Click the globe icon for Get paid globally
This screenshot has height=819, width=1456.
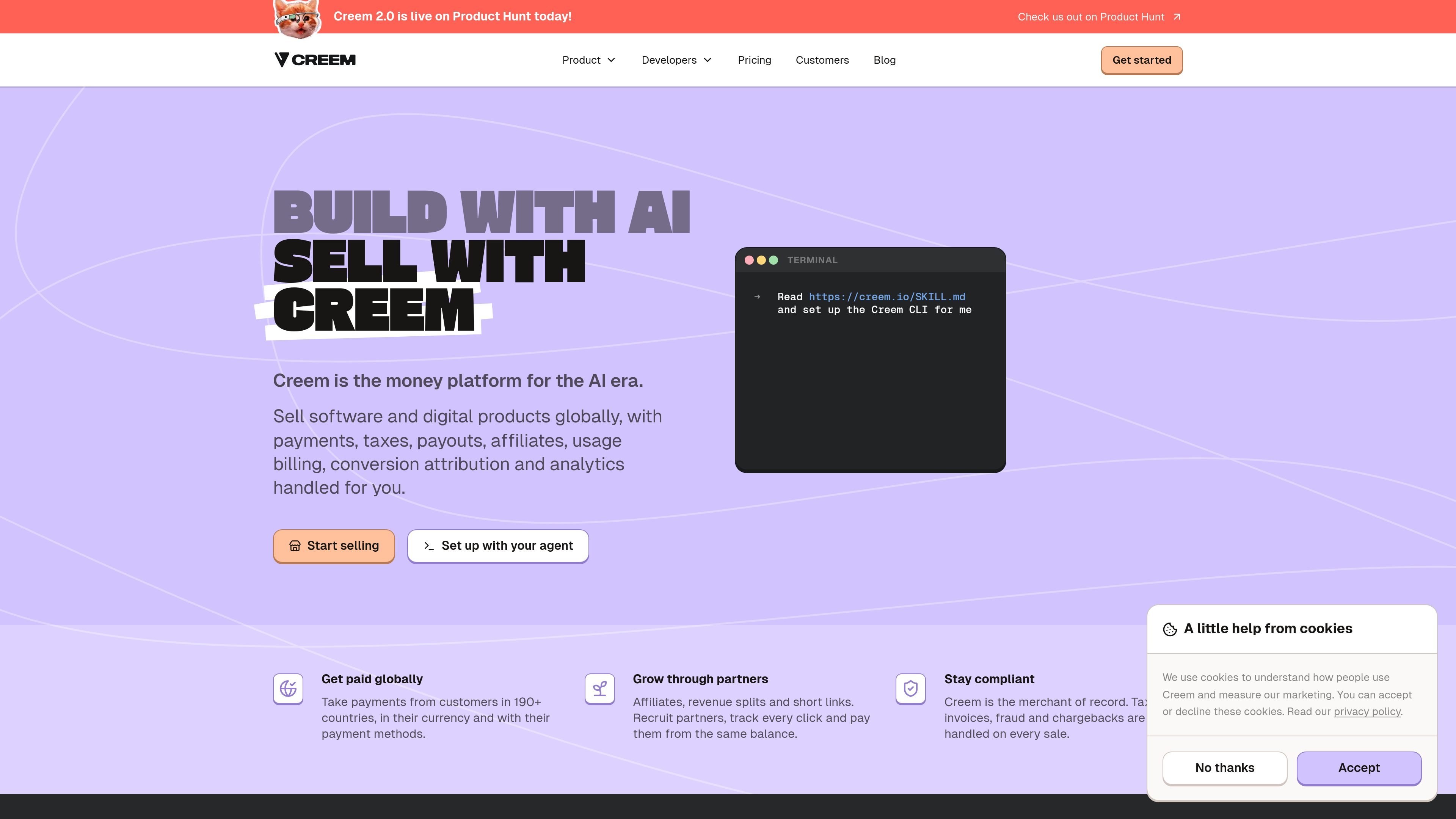pyautogui.click(x=288, y=689)
